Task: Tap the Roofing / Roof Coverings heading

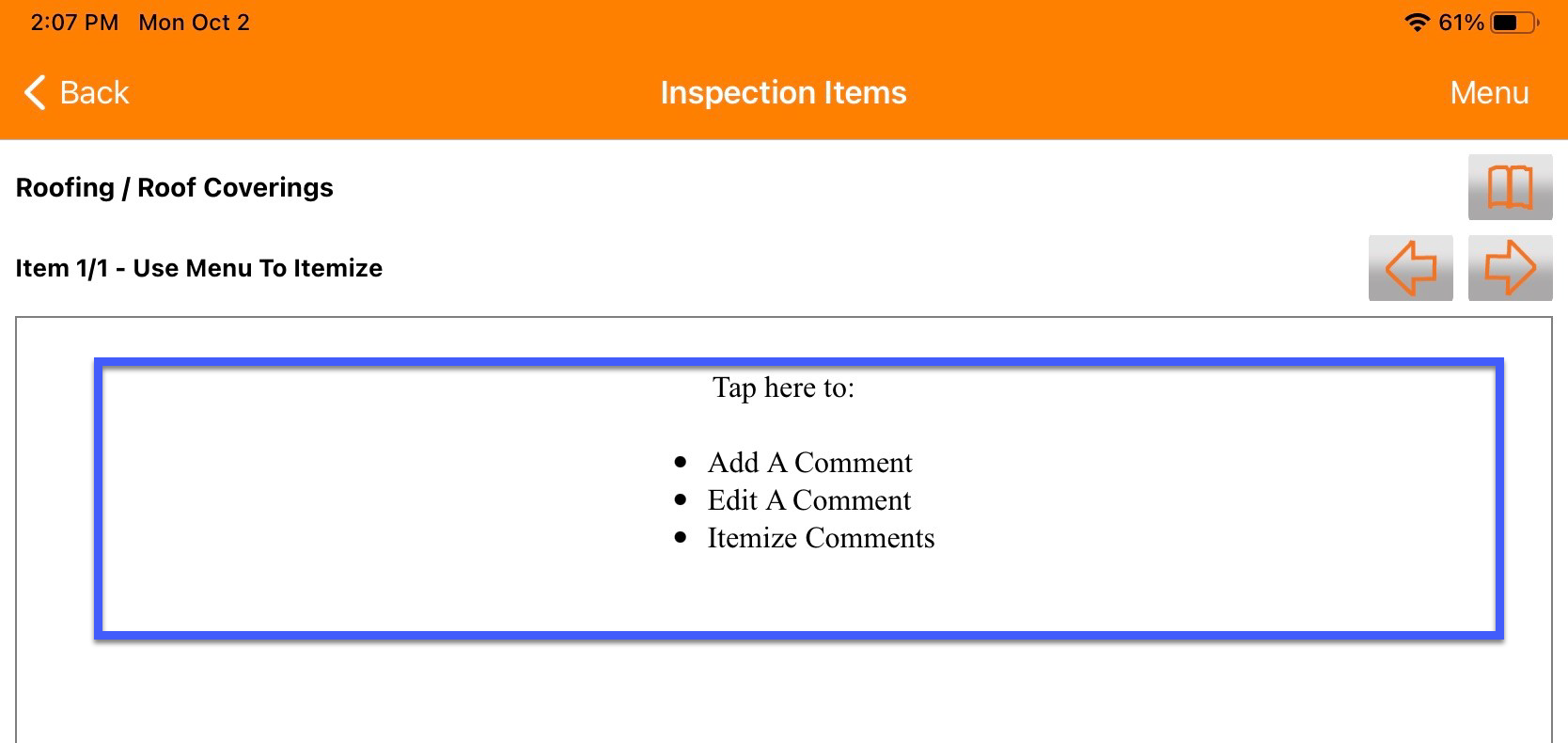Action: (x=174, y=187)
